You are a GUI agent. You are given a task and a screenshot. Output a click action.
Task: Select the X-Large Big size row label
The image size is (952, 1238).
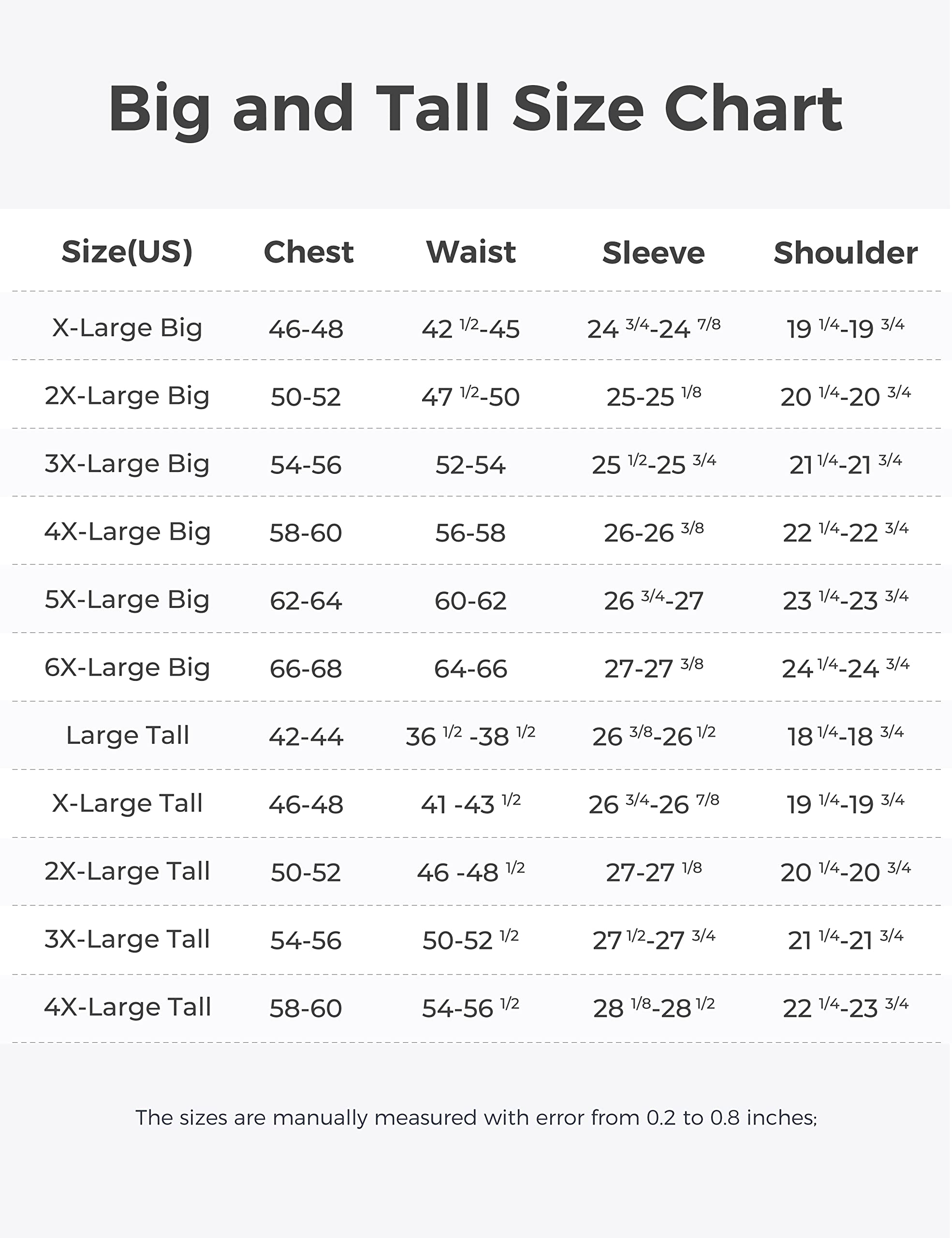tap(127, 328)
